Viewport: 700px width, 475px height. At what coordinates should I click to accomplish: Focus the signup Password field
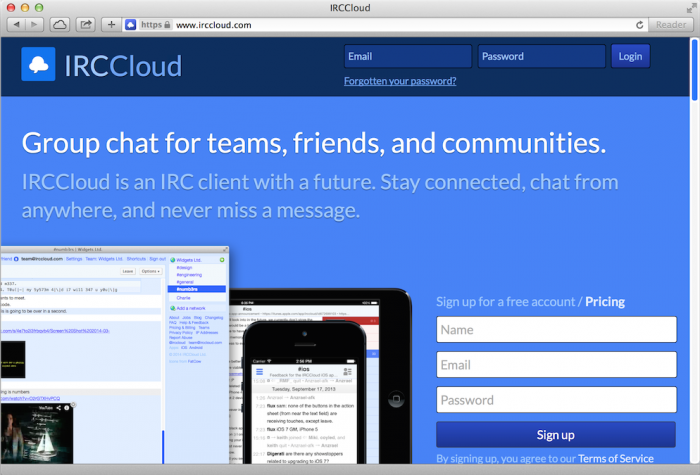click(557, 400)
